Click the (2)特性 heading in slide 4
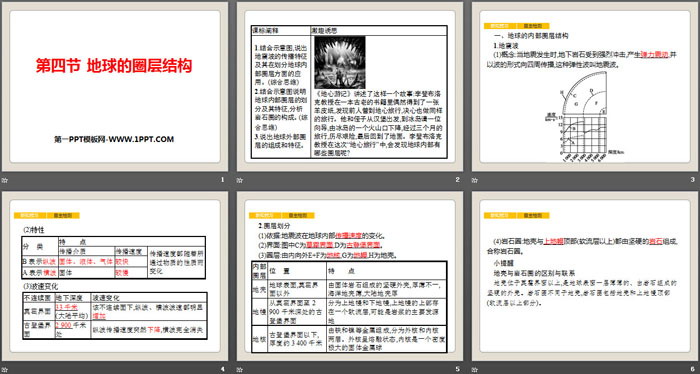Screen dimensions: 700x374 34,230
